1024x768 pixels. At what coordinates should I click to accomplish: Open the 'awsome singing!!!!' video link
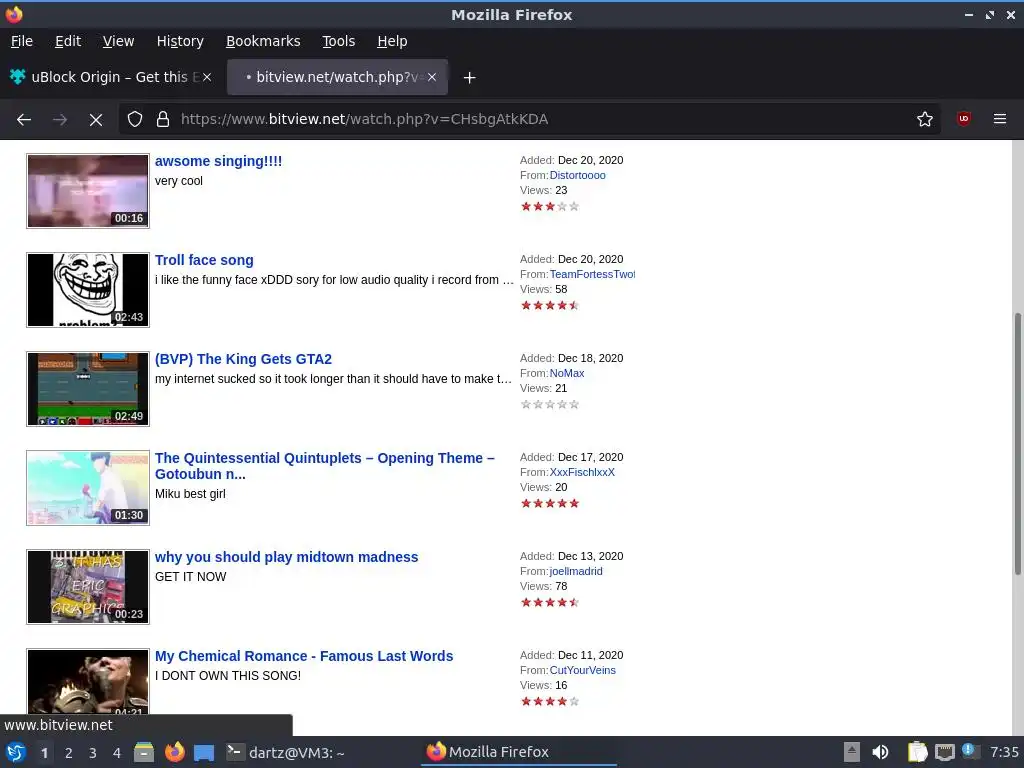218,161
